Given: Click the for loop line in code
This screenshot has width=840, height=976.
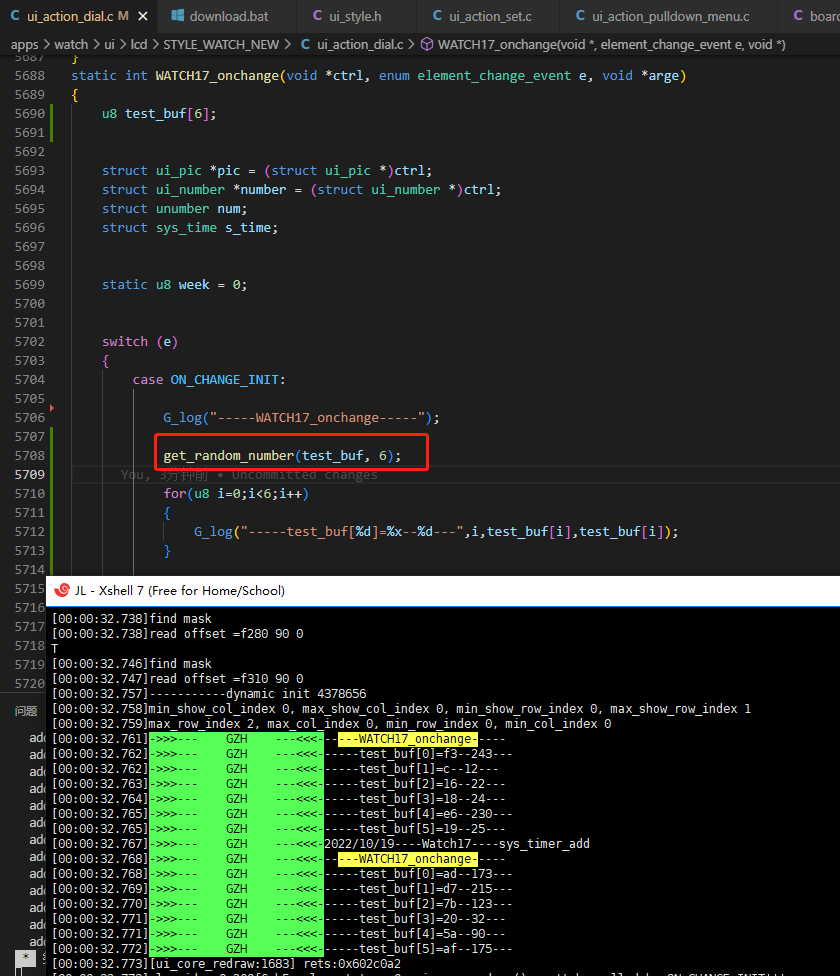Looking at the screenshot, I should 236,494.
